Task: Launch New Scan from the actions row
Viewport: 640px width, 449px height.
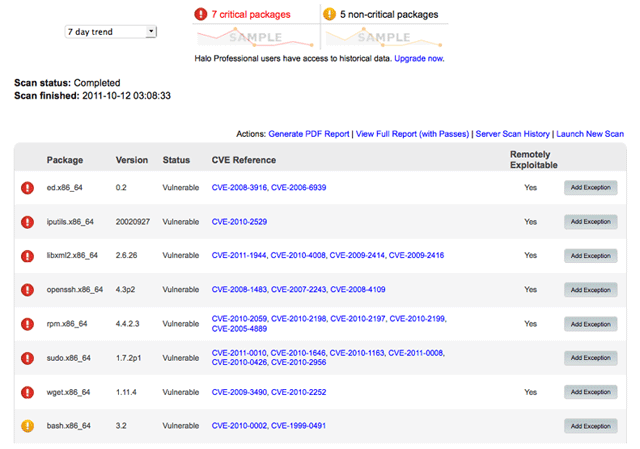Action: pyautogui.click(x=590, y=134)
